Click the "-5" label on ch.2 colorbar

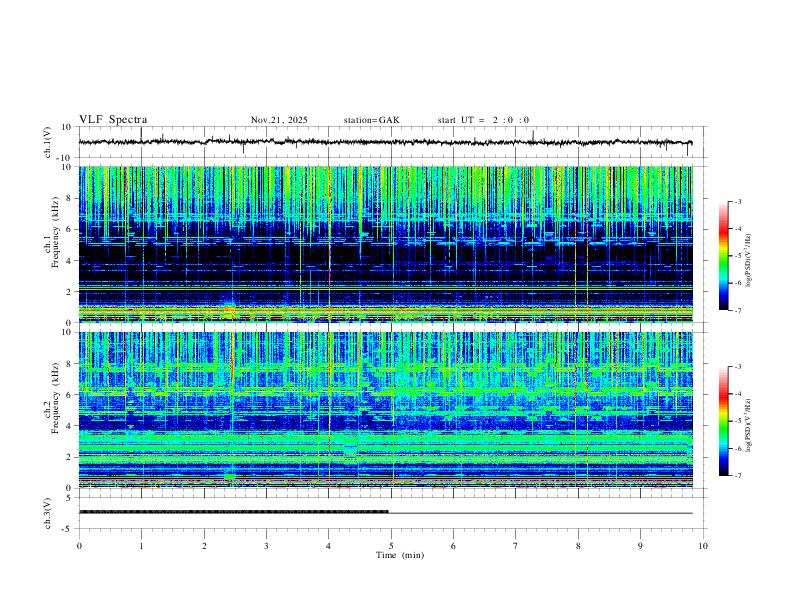(x=737, y=421)
